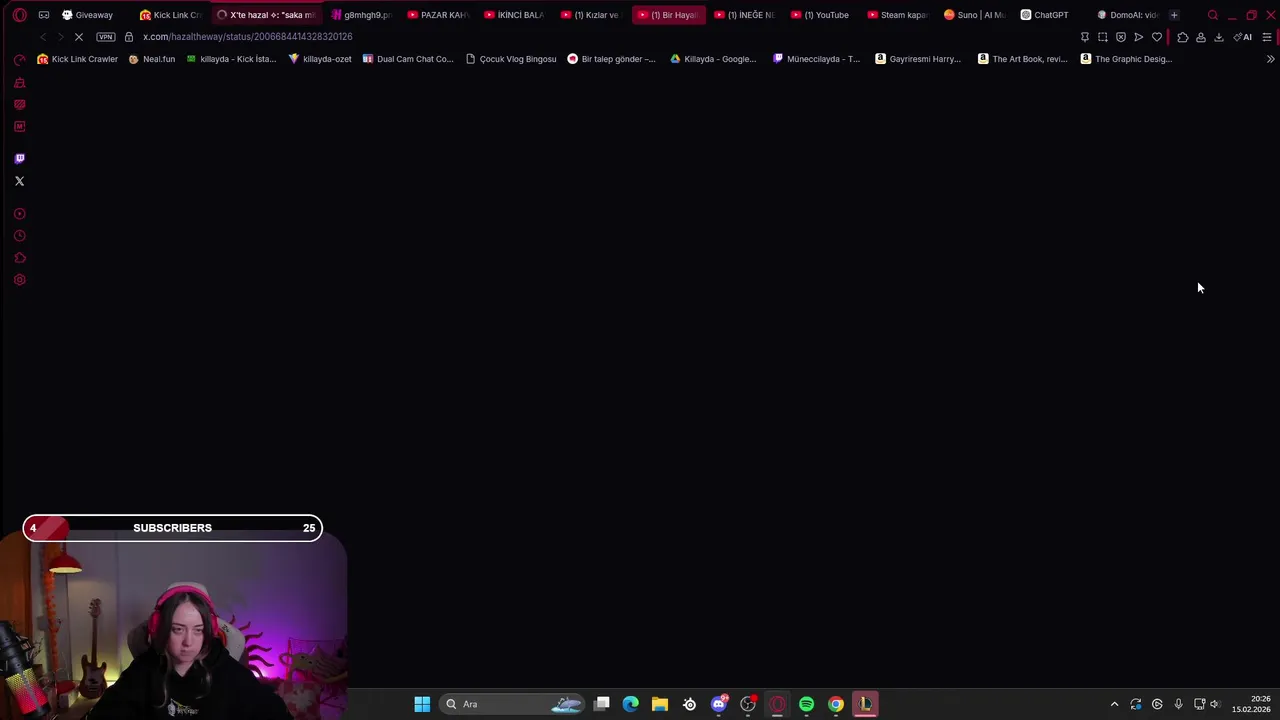Open Spotify from the taskbar

(x=806, y=704)
